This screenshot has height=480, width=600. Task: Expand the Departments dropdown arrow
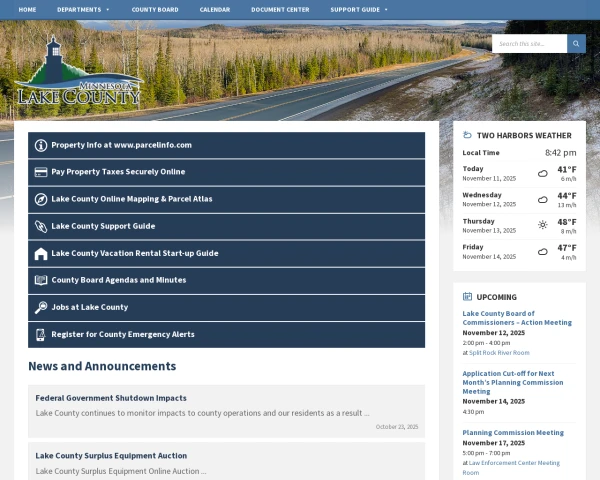click(108, 10)
